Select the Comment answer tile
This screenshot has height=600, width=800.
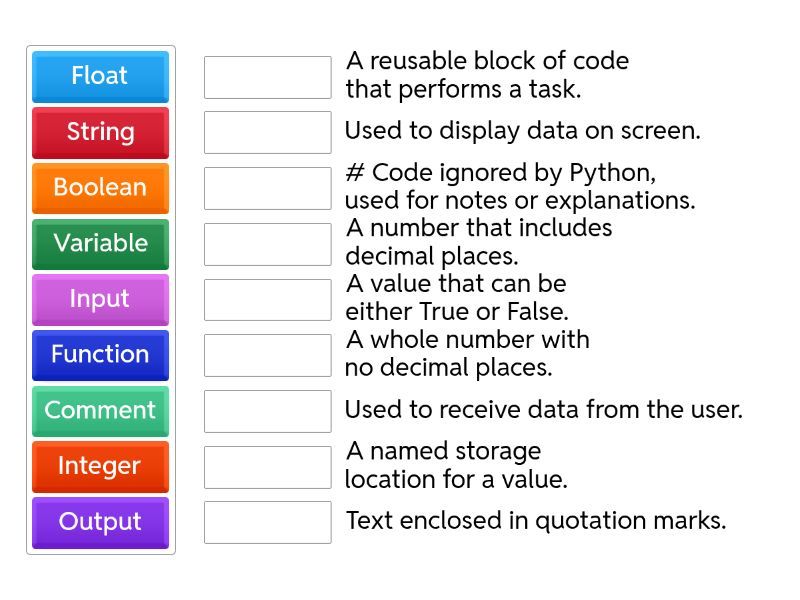[100, 411]
